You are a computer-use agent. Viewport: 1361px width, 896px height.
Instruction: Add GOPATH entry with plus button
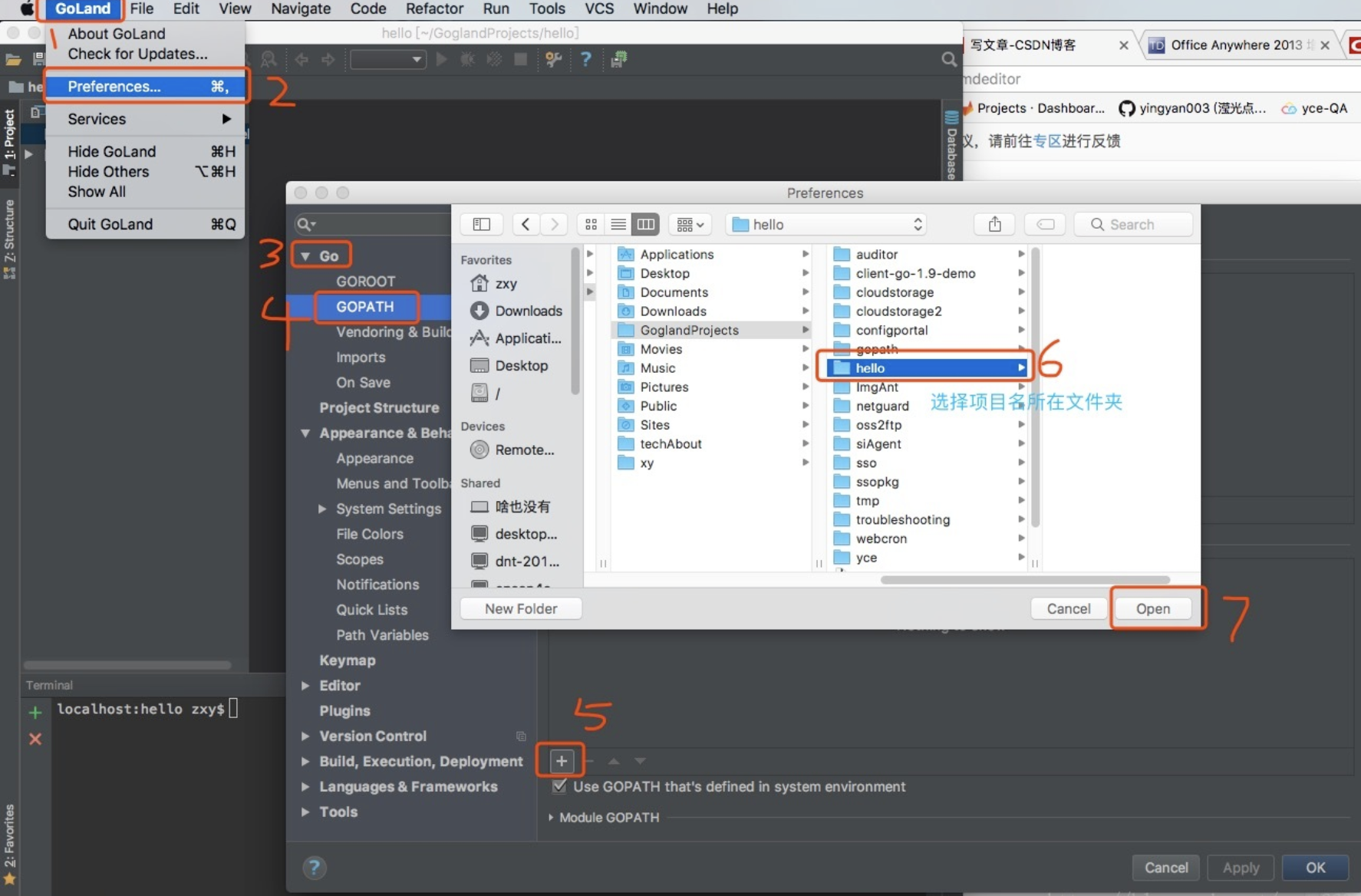pos(562,761)
